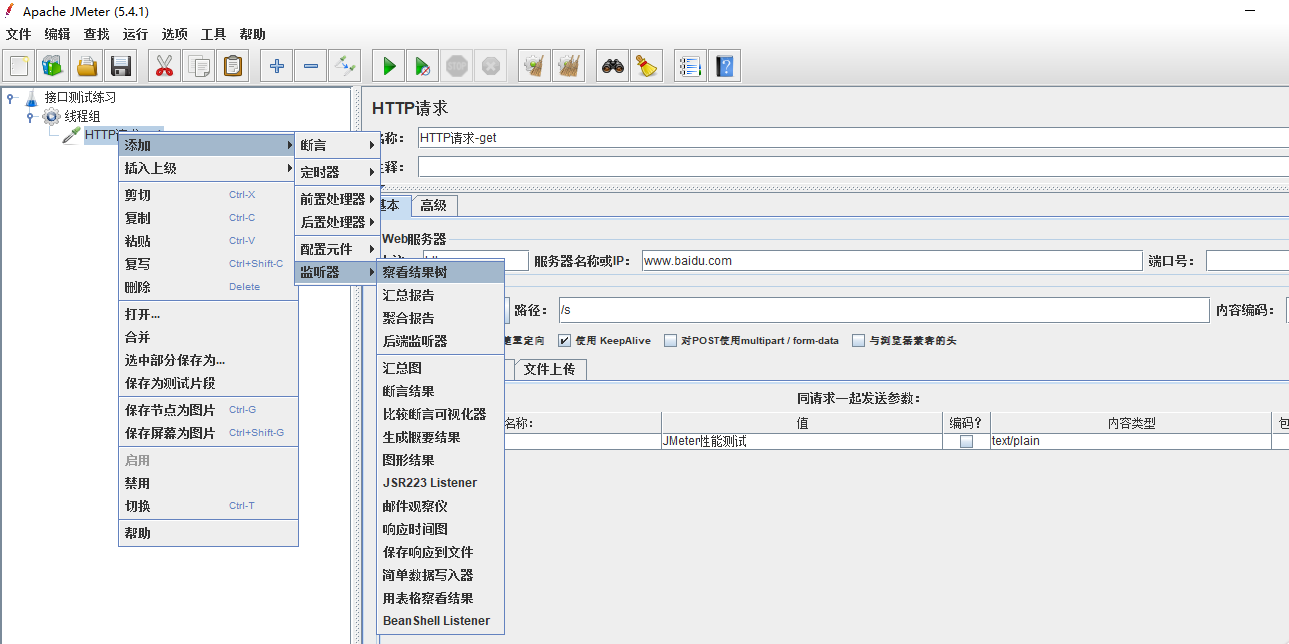Select 响应时间图 listener

pyautogui.click(x=440, y=529)
